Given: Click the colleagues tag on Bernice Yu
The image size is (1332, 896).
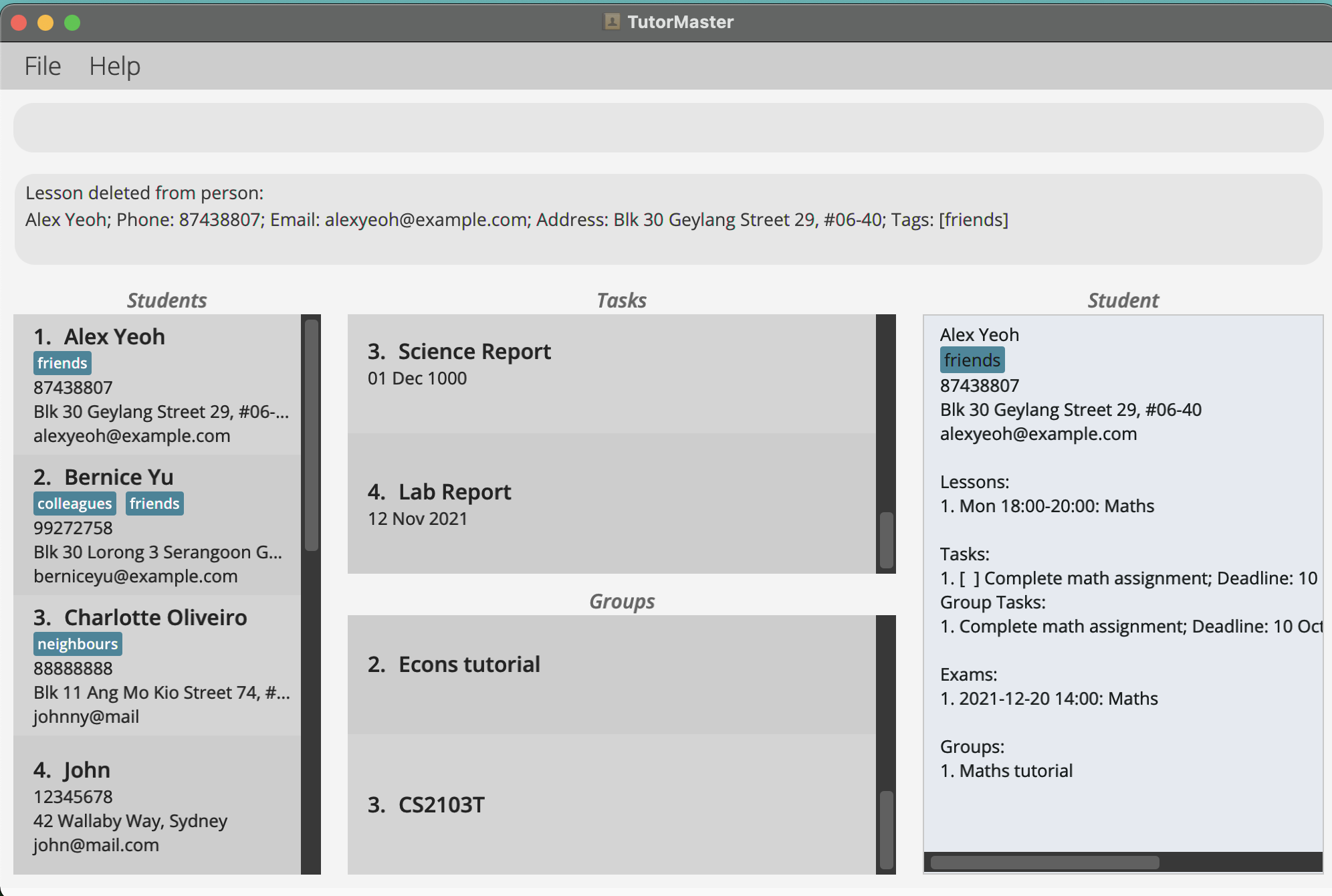Looking at the screenshot, I should 74,503.
